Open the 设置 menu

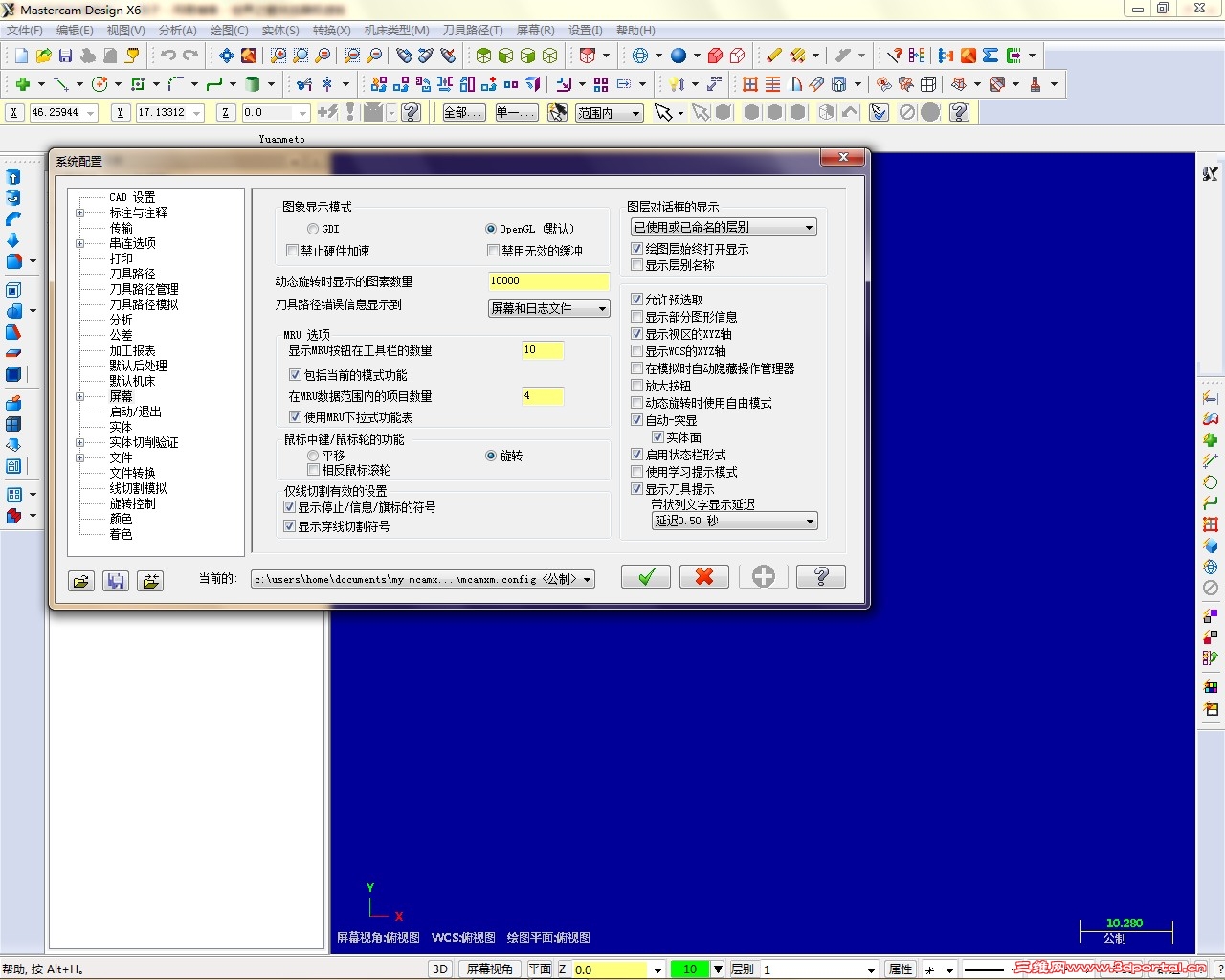coord(584,30)
